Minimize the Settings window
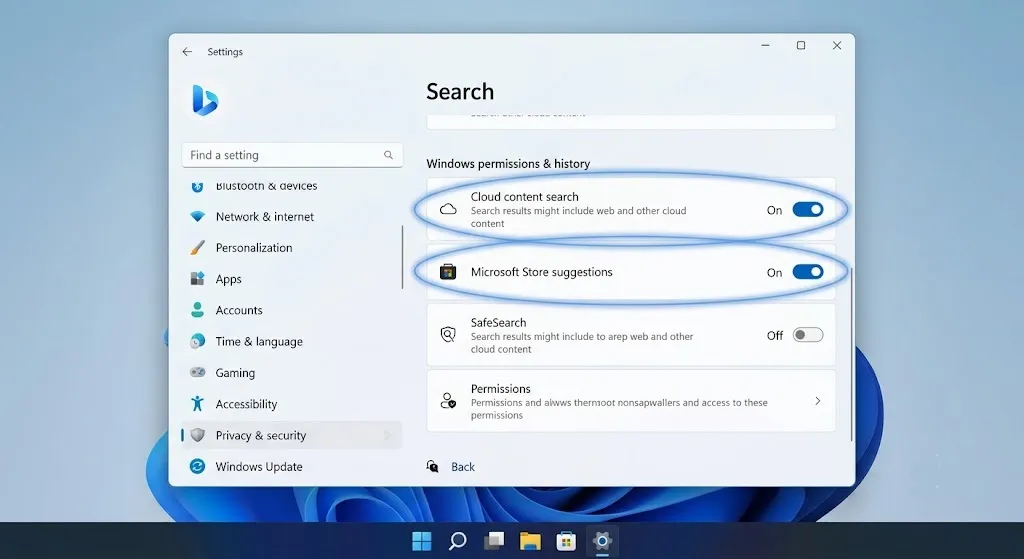 [765, 45]
